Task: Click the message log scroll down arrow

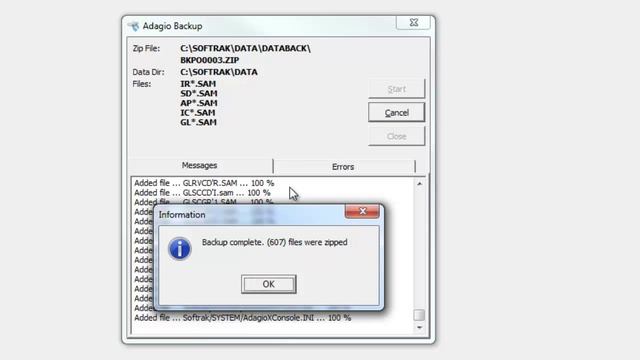Action: (x=419, y=327)
